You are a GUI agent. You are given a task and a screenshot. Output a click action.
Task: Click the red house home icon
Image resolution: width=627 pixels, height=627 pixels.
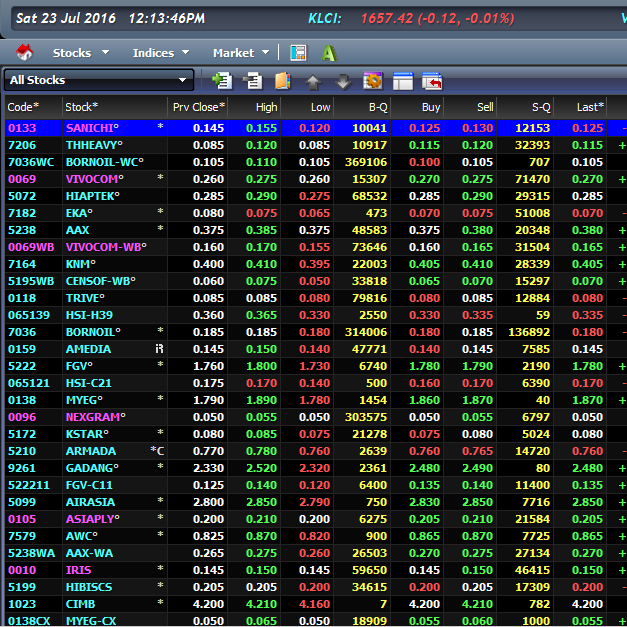pyautogui.click(x=24, y=52)
